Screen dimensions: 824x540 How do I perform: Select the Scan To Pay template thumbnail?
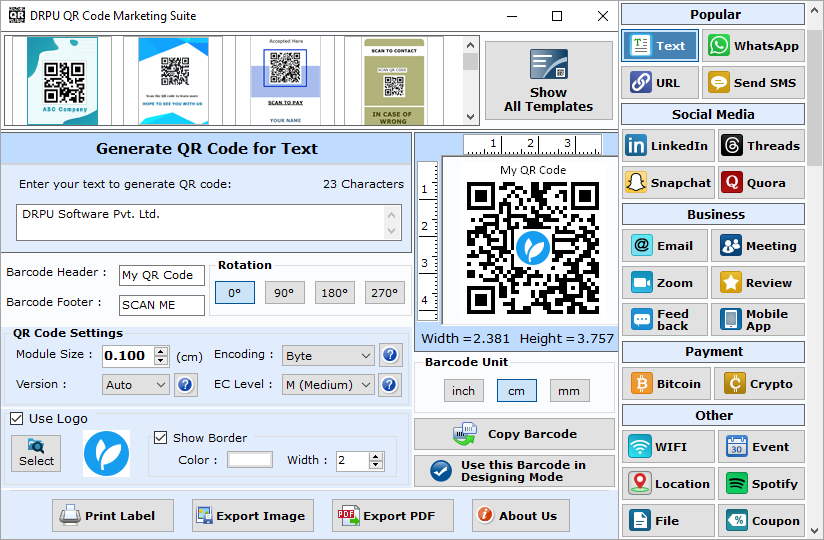tap(285, 80)
